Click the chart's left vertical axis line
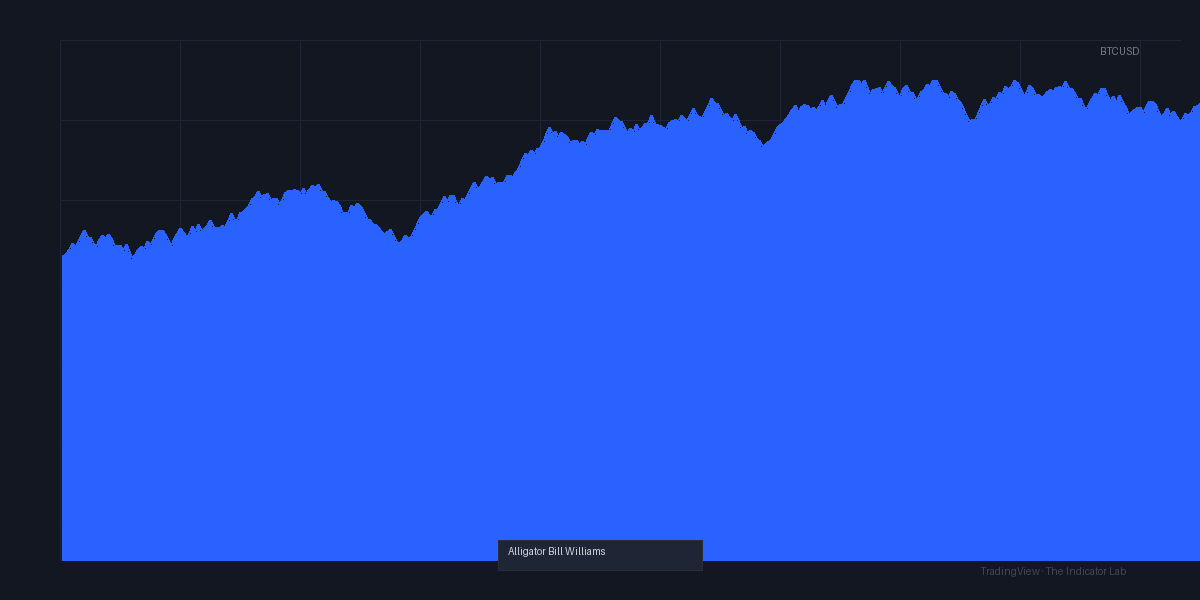The width and height of the screenshot is (1200, 600). (60, 300)
